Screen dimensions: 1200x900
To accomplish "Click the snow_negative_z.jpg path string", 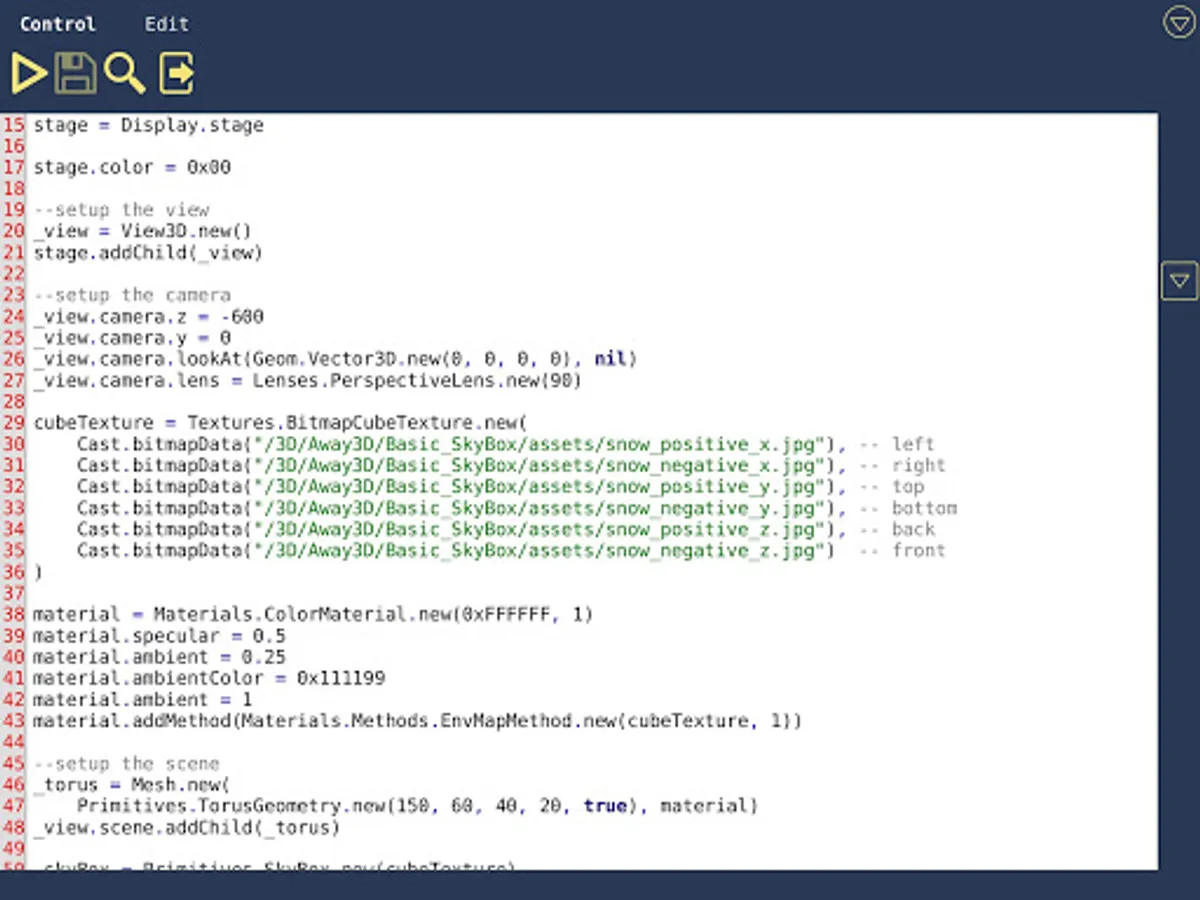I will pyautogui.click(x=539, y=551).
